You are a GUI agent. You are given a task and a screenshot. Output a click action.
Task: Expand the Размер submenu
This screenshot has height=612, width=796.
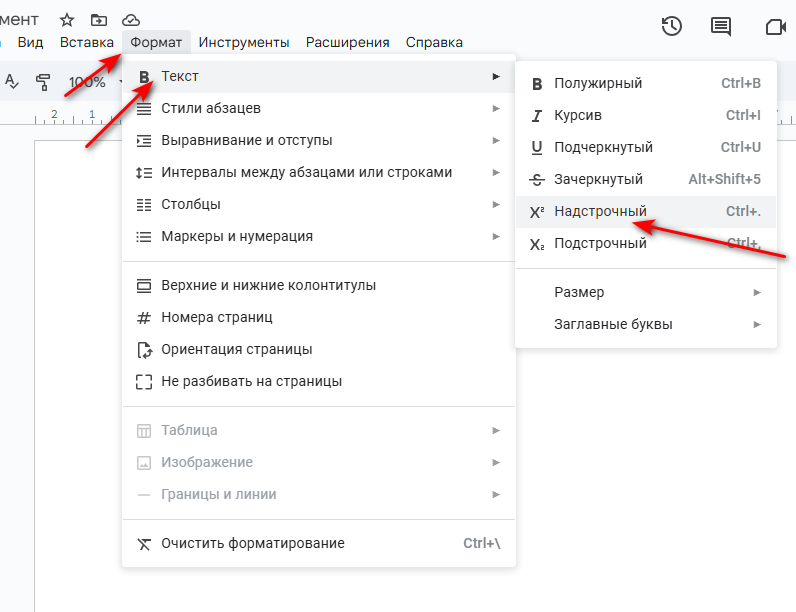click(646, 292)
